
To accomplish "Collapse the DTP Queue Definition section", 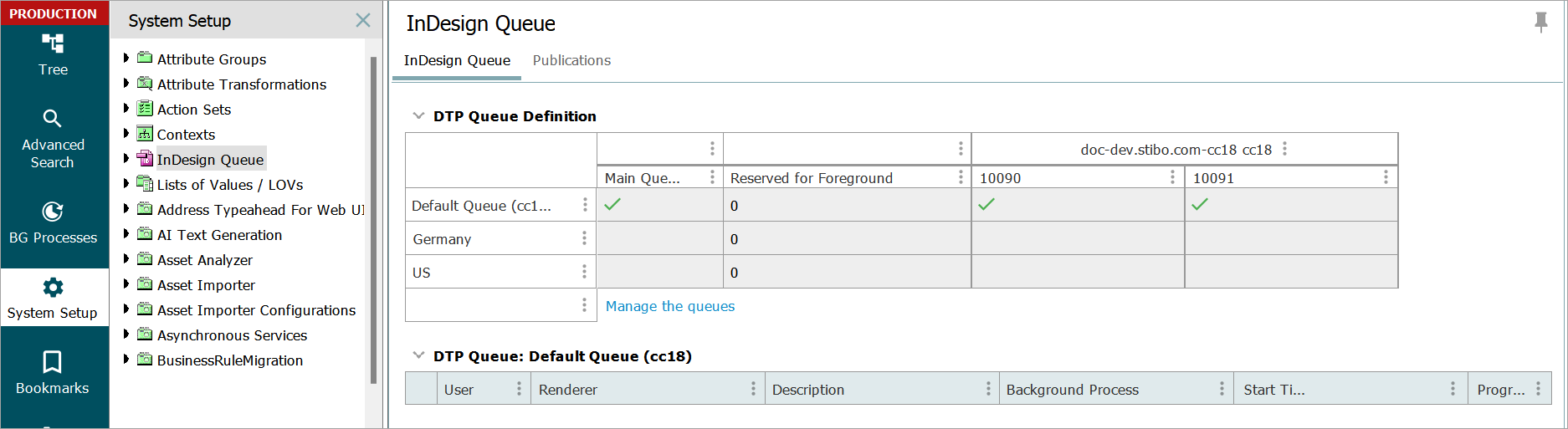I will click(418, 116).
